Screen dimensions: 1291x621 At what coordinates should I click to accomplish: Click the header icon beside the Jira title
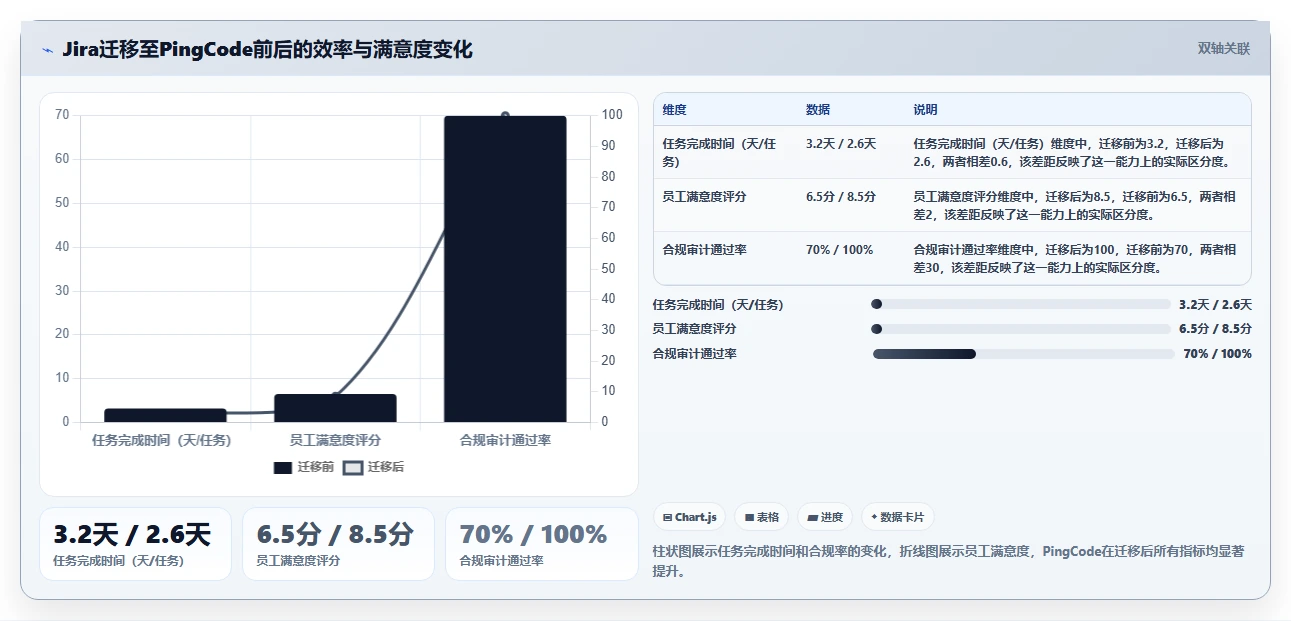pyautogui.click(x=47, y=50)
